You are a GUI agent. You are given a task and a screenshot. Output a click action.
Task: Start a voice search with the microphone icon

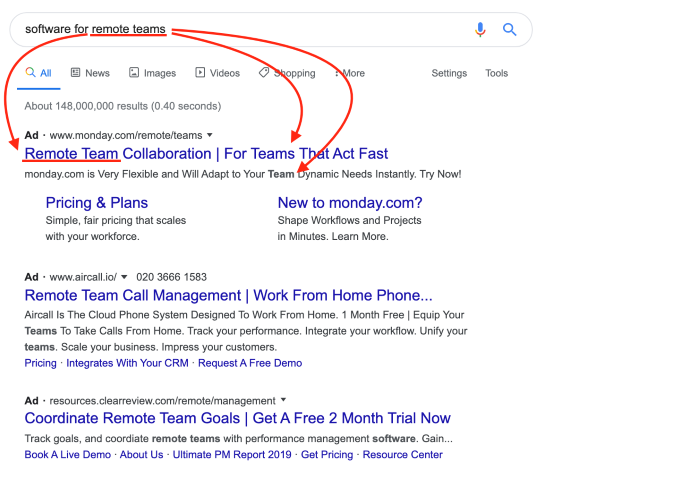click(480, 29)
